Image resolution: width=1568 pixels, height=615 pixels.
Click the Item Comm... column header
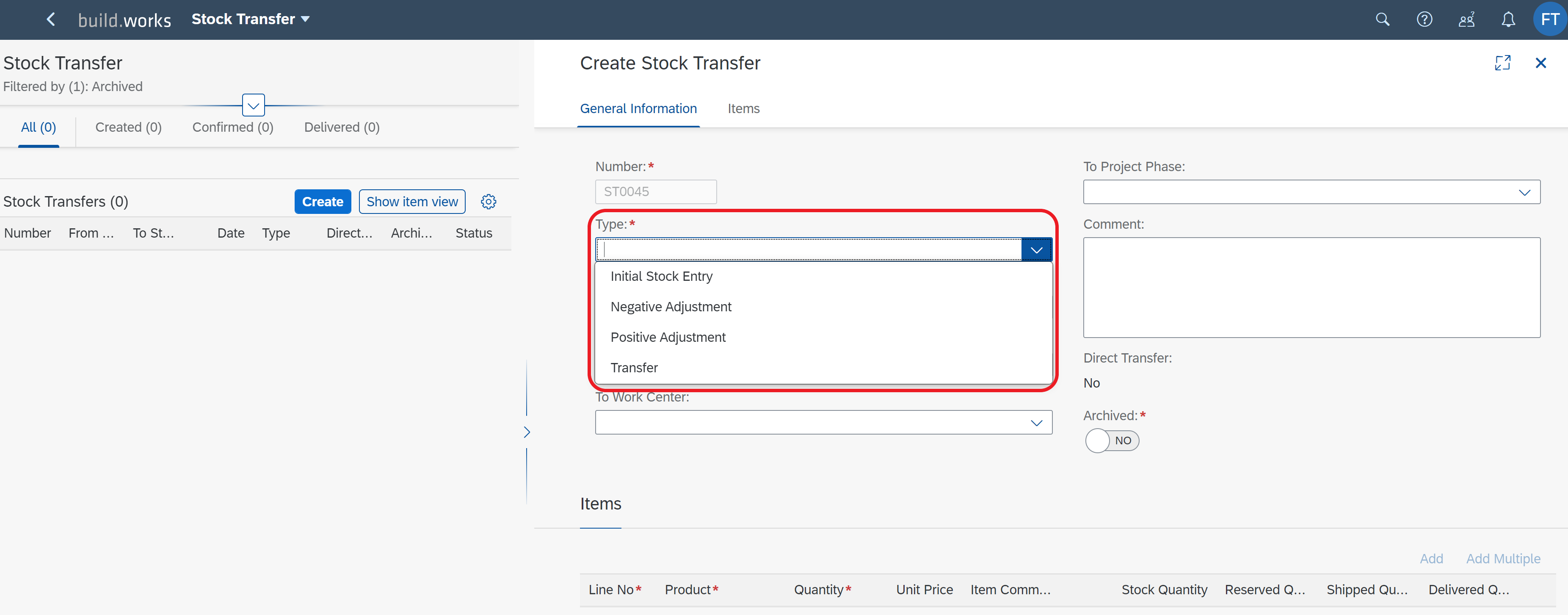1010,590
